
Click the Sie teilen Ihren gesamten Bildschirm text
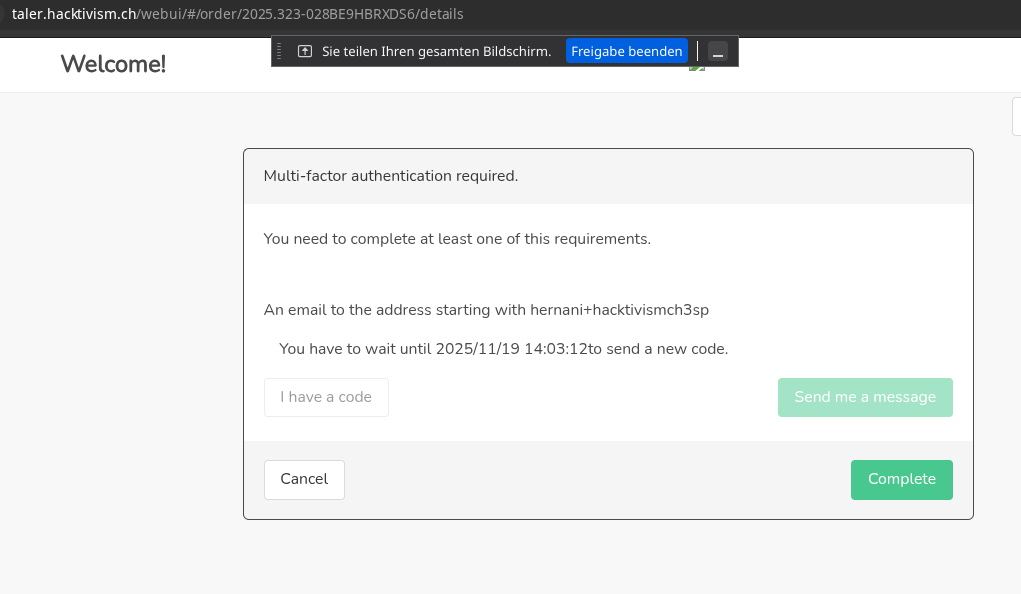coord(436,51)
